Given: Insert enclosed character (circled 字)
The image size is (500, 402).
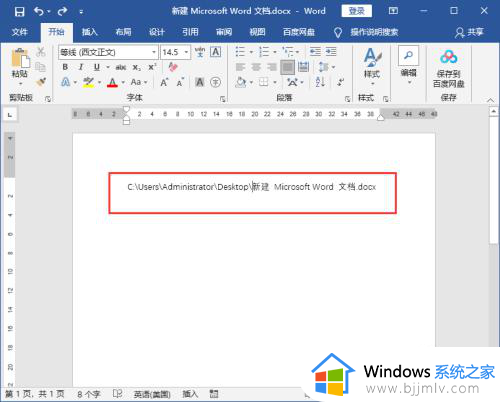Looking at the screenshot, I should 216,82.
